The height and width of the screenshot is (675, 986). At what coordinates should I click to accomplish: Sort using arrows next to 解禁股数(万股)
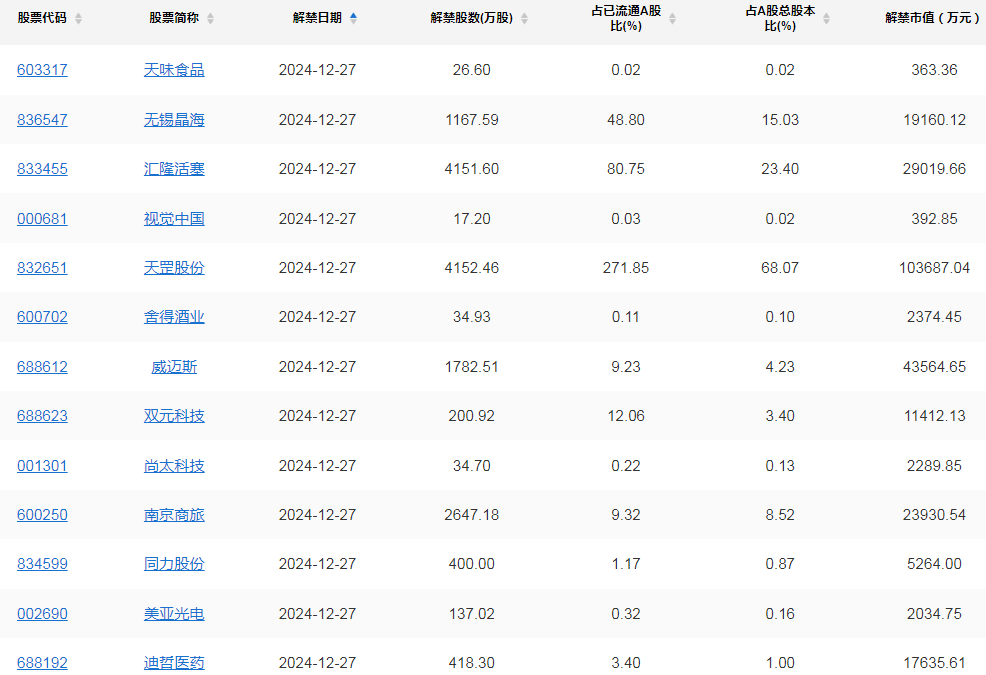click(x=524, y=19)
